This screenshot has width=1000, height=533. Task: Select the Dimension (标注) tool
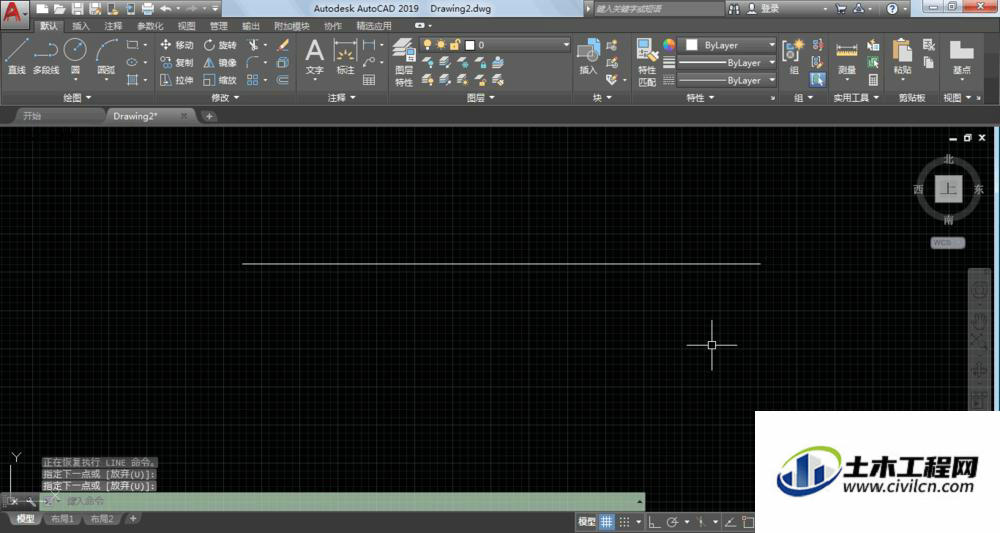click(x=345, y=57)
